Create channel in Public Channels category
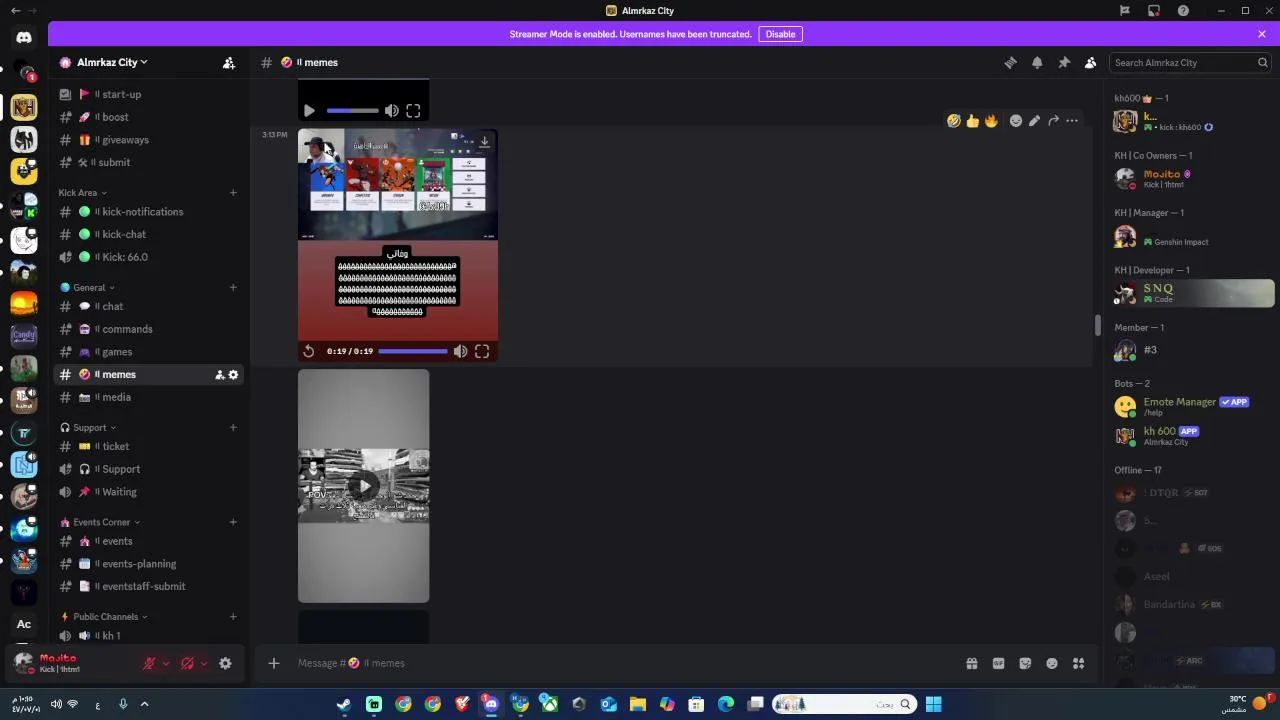Image resolution: width=1280 pixels, height=720 pixels. click(x=233, y=617)
